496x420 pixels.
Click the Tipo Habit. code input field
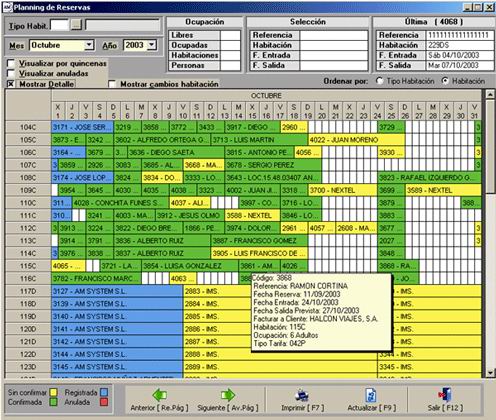[x=59, y=25]
